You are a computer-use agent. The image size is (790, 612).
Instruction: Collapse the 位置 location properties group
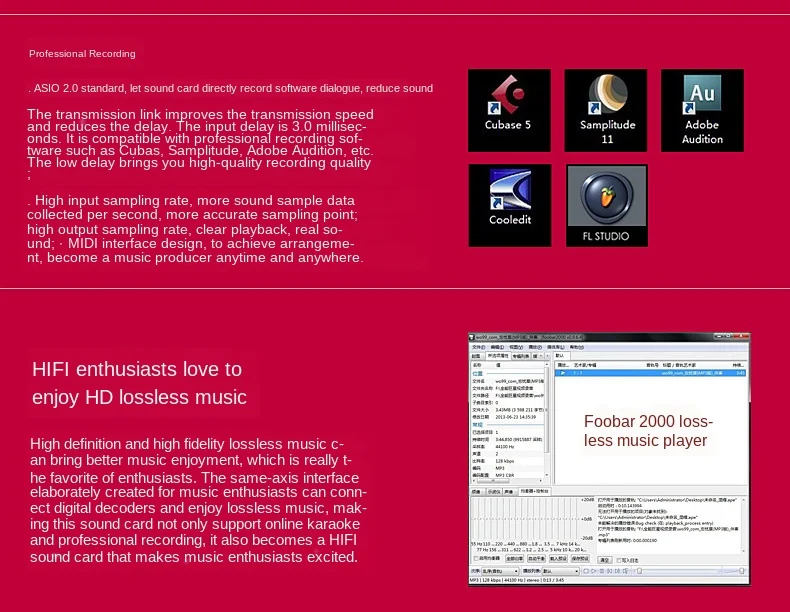click(x=477, y=374)
